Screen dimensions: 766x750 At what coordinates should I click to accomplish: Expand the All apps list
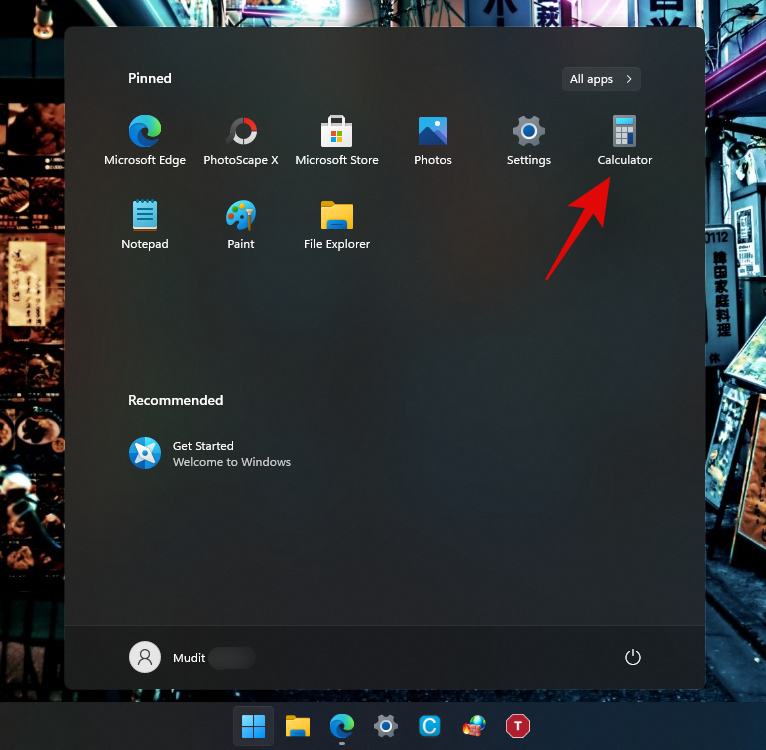point(601,79)
